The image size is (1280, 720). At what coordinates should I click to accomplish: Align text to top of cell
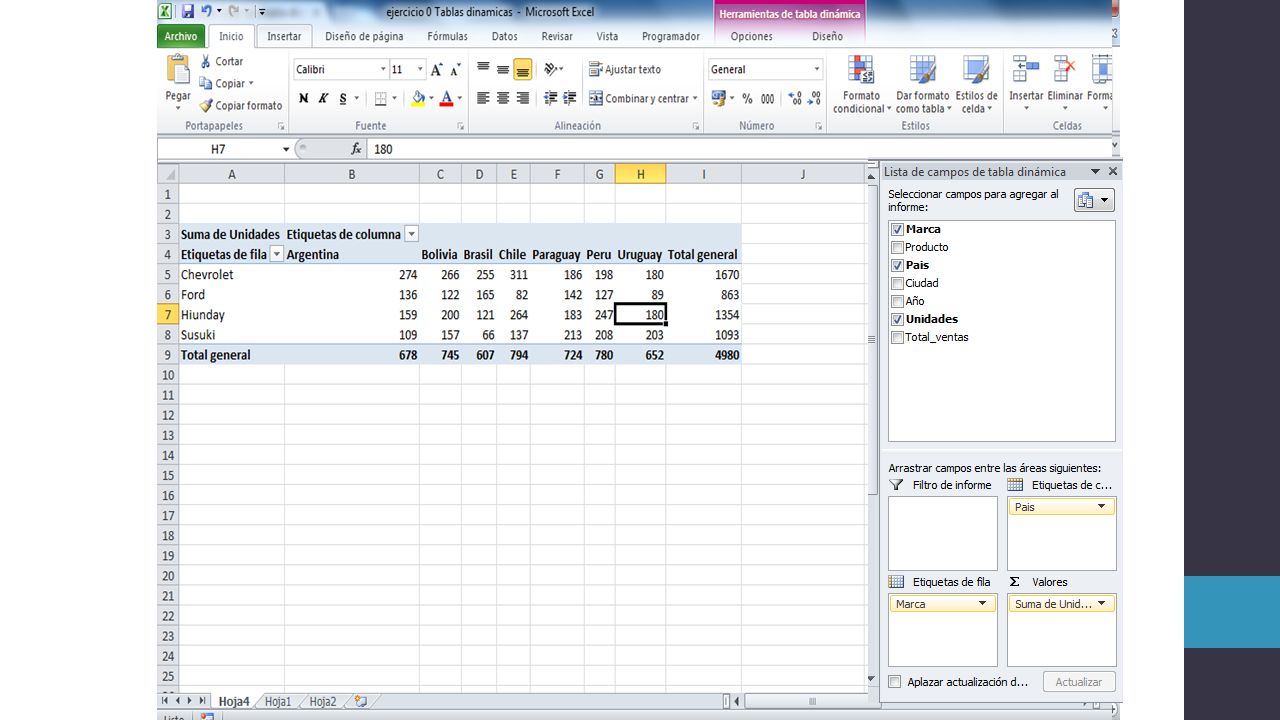(x=483, y=69)
